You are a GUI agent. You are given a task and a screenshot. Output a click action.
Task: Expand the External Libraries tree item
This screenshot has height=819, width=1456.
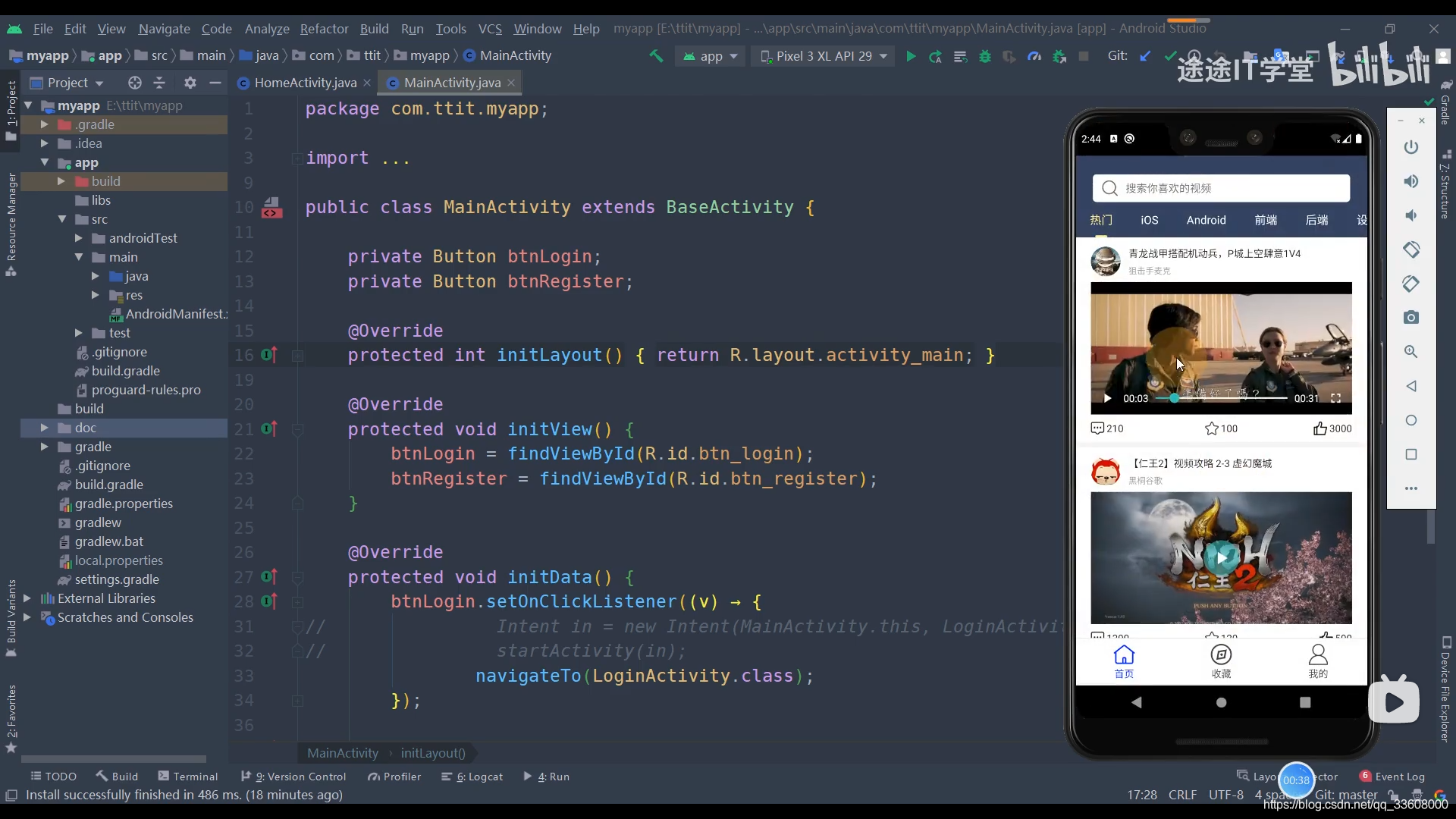(x=26, y=598)
